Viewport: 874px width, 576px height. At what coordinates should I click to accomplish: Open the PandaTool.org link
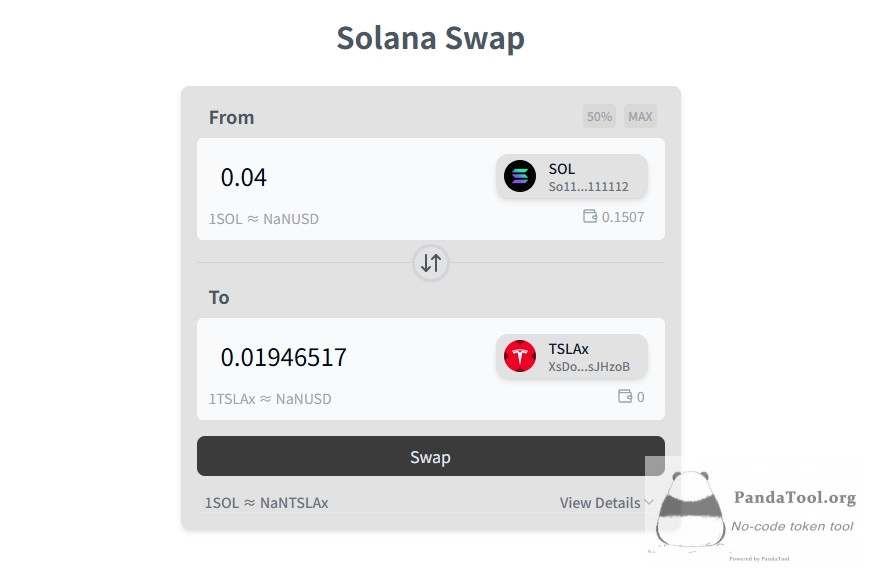tap(795, 497)
